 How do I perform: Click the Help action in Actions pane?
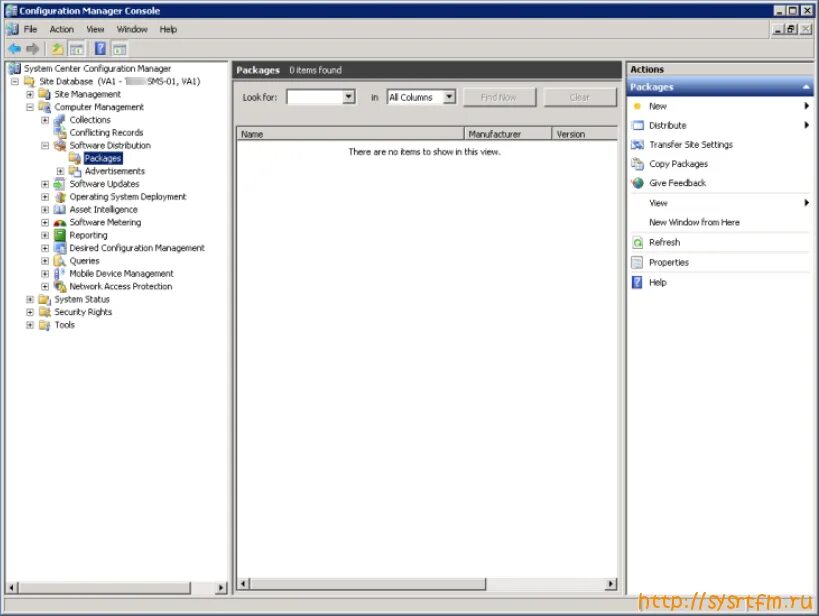[658, 283]
